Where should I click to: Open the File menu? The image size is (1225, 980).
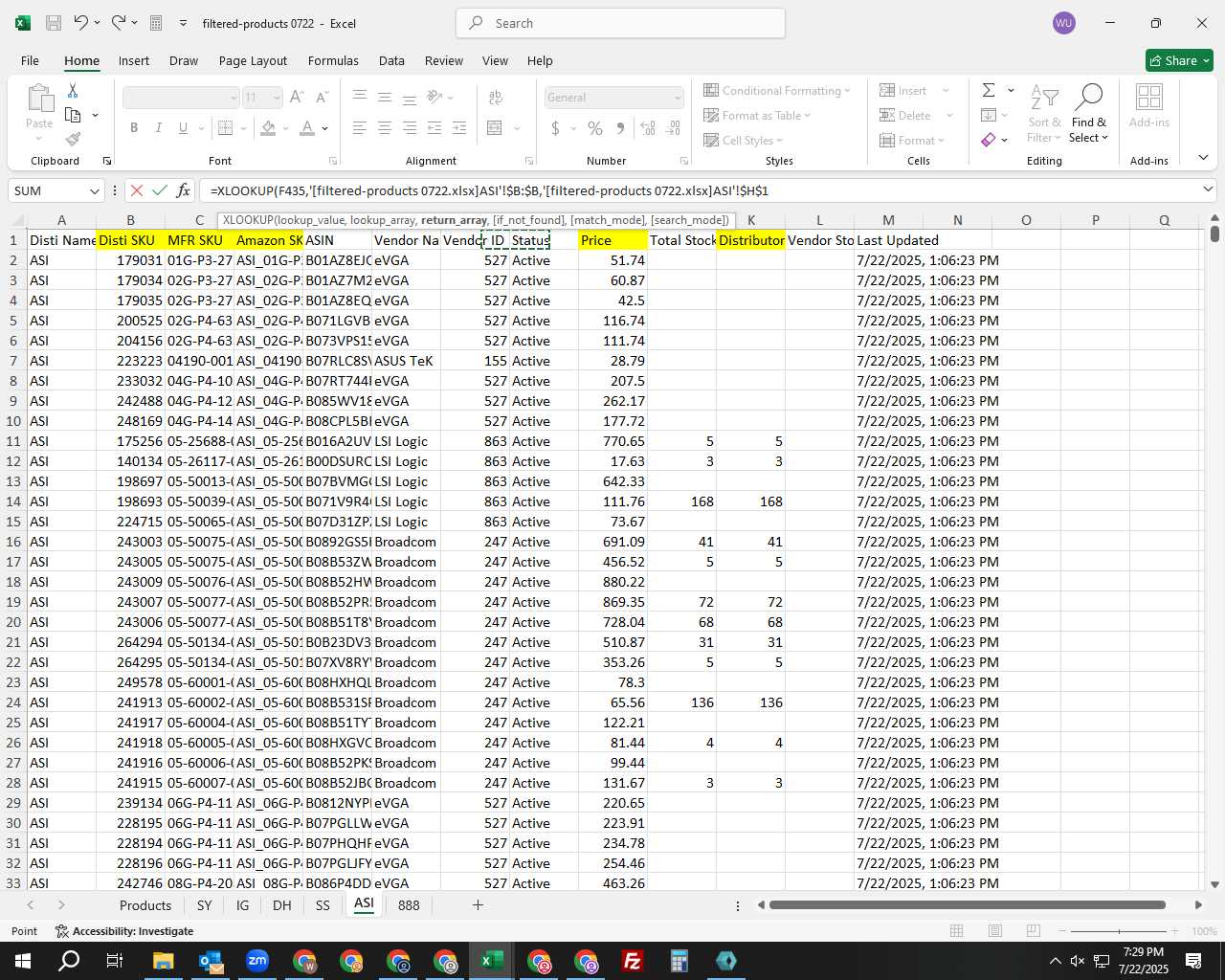30,60
